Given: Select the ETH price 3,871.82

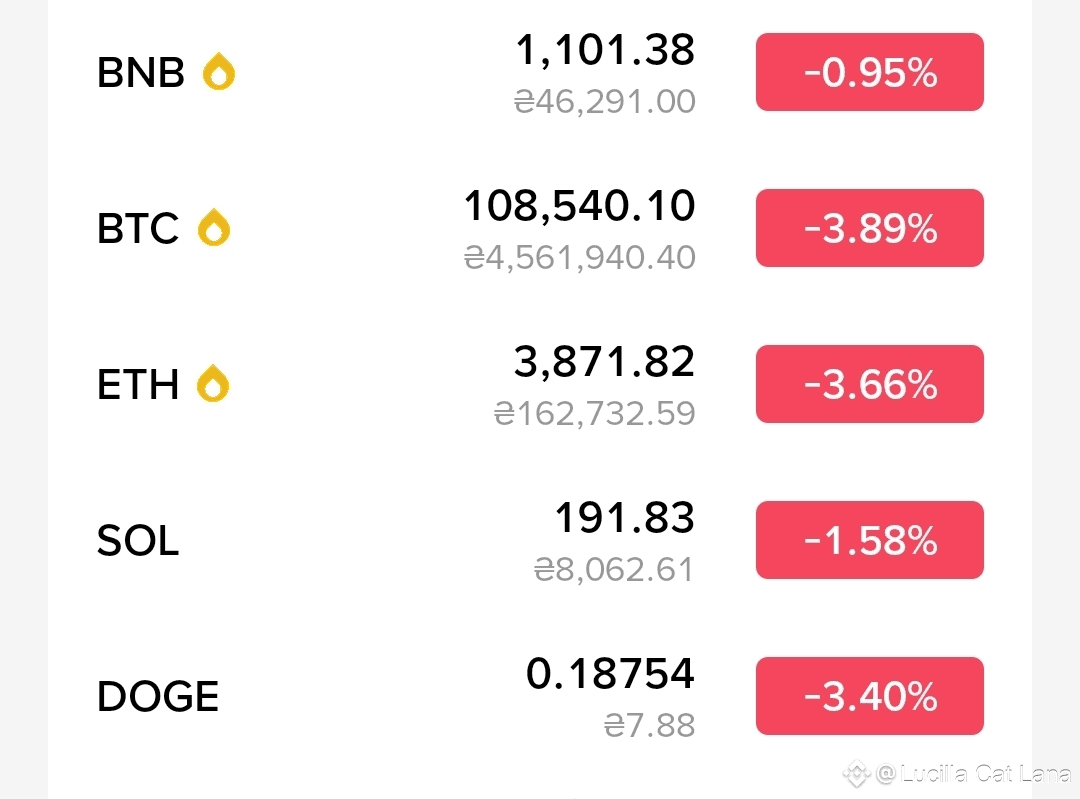Looking at the screenshot, I should tap(604, 362).
